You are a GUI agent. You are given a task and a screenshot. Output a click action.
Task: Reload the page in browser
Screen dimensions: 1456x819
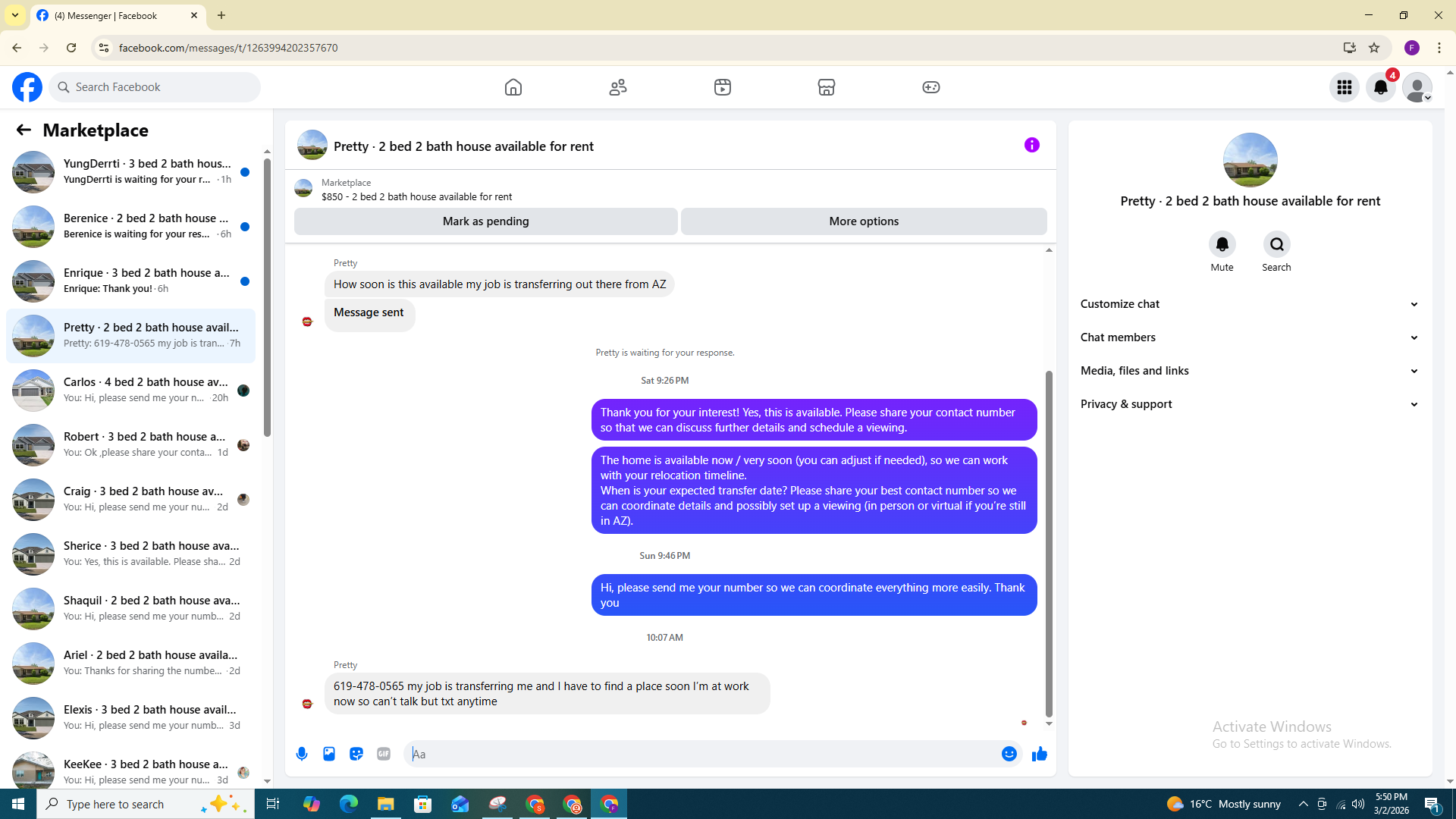[71, 48]
